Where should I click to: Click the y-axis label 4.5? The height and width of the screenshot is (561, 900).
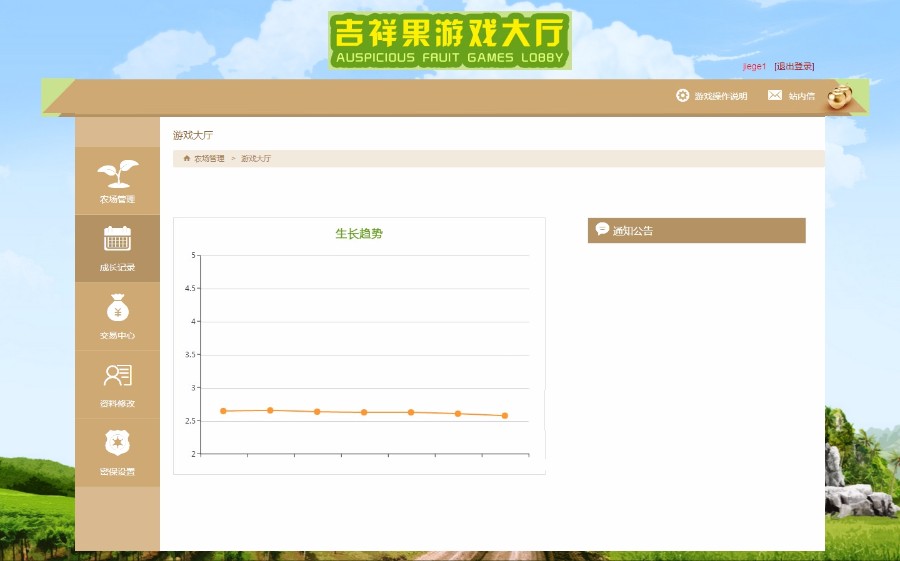pyautogui.click(x=190, y=288)
